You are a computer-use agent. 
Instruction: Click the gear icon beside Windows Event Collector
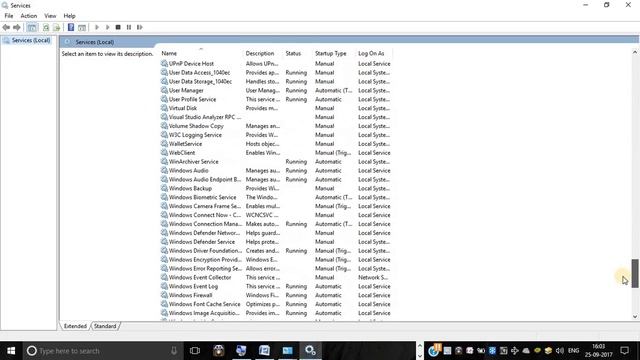tap(164, 277)
